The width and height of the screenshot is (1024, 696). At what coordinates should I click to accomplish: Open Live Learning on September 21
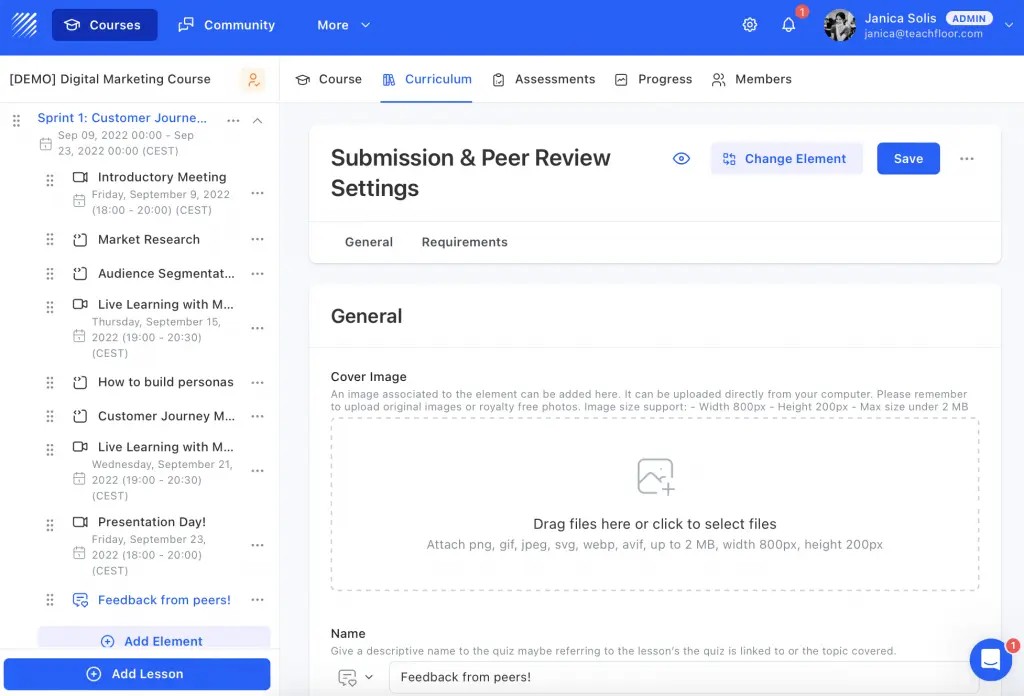[x=165, y=447]
